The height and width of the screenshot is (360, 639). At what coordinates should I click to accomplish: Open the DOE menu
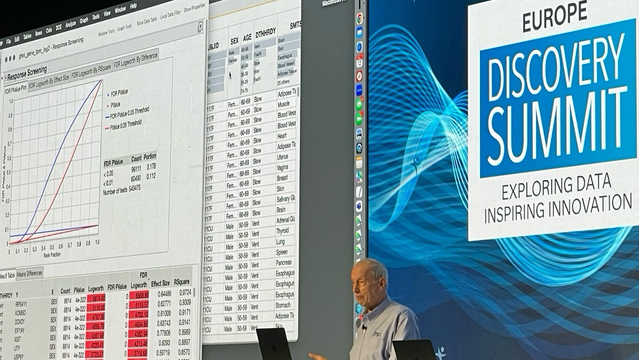click(x=59, y=28)
